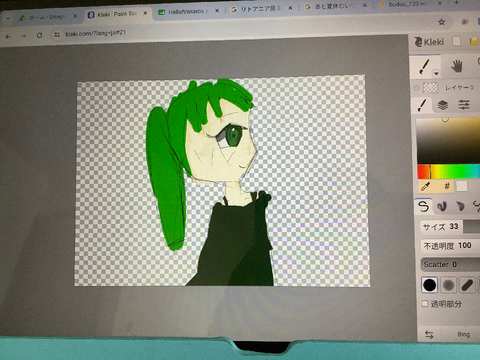Choose the soft blurred brush shape
The width and height of the screenshot is (480, 360).
point(448,285)
